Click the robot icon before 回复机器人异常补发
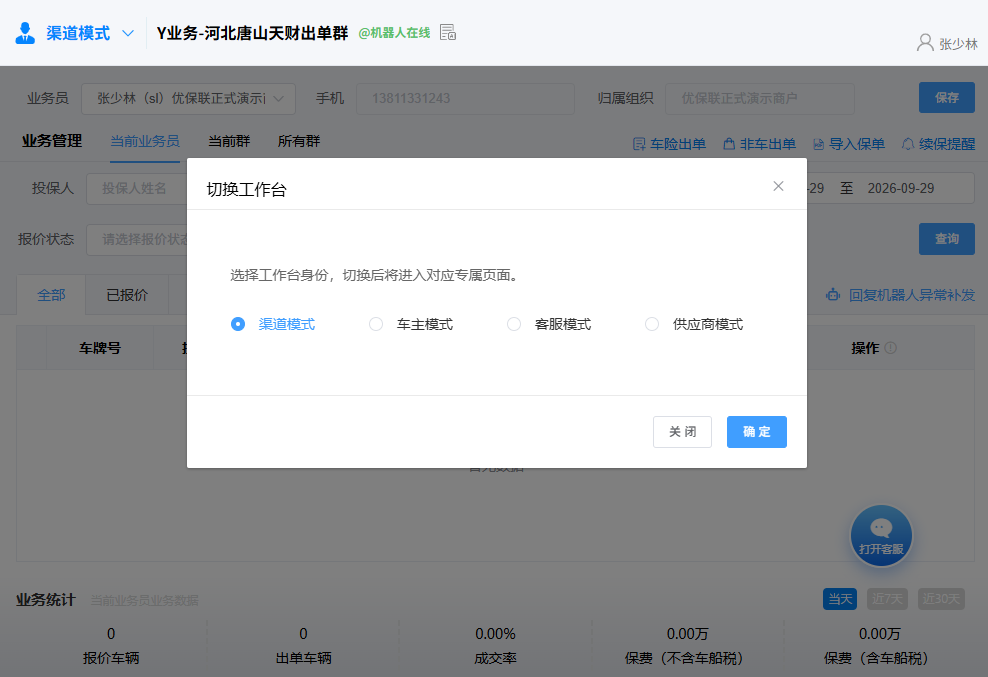The width and height of the screenshot is (988, 677). pos(833,294)
